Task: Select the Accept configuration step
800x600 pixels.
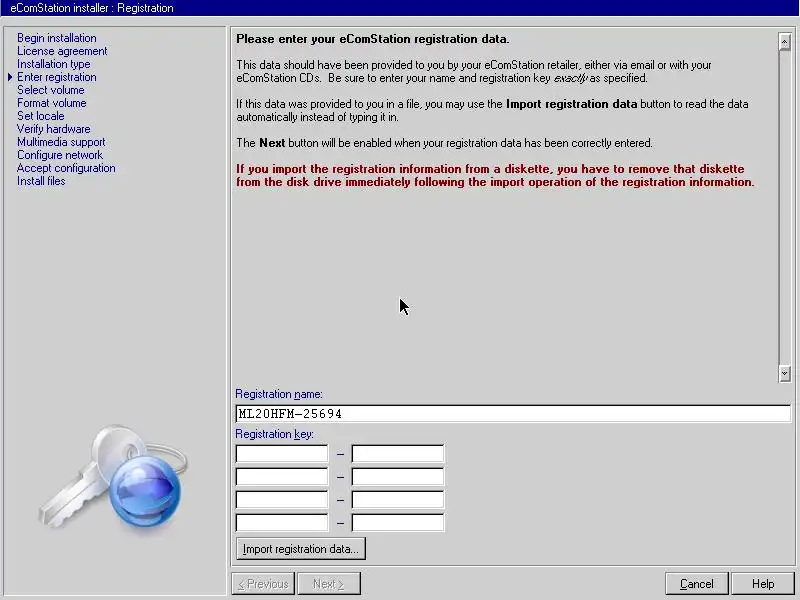Action: [x=66, y=168]
